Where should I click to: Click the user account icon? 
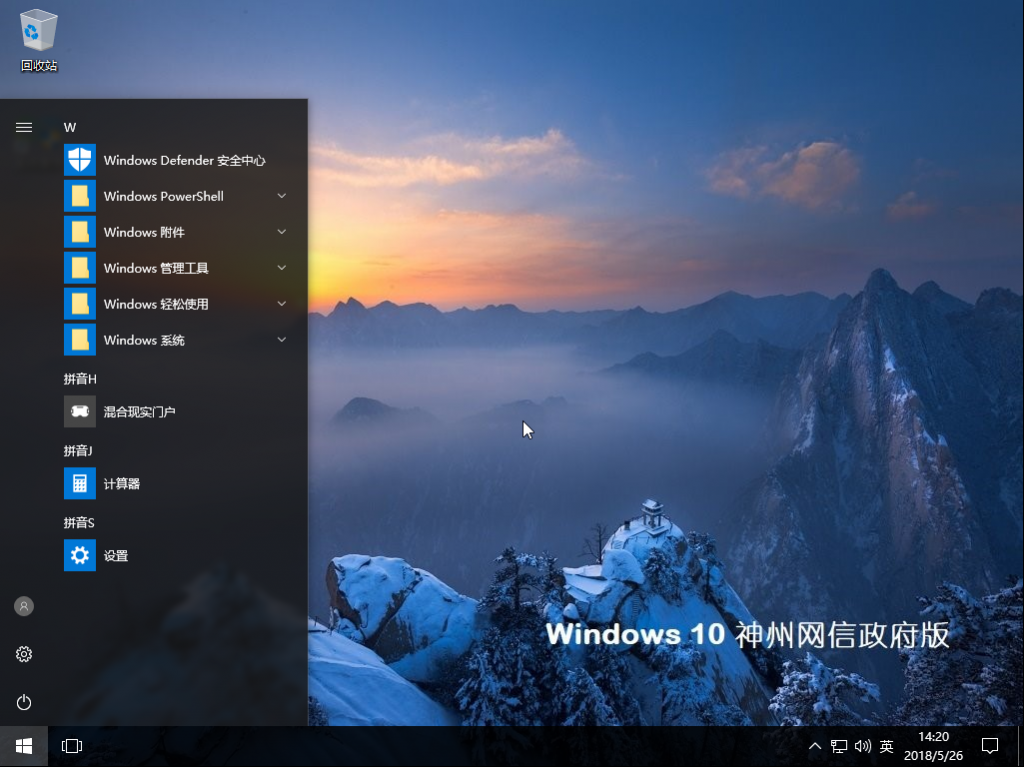pyautogui.click(x=23, y=606)
